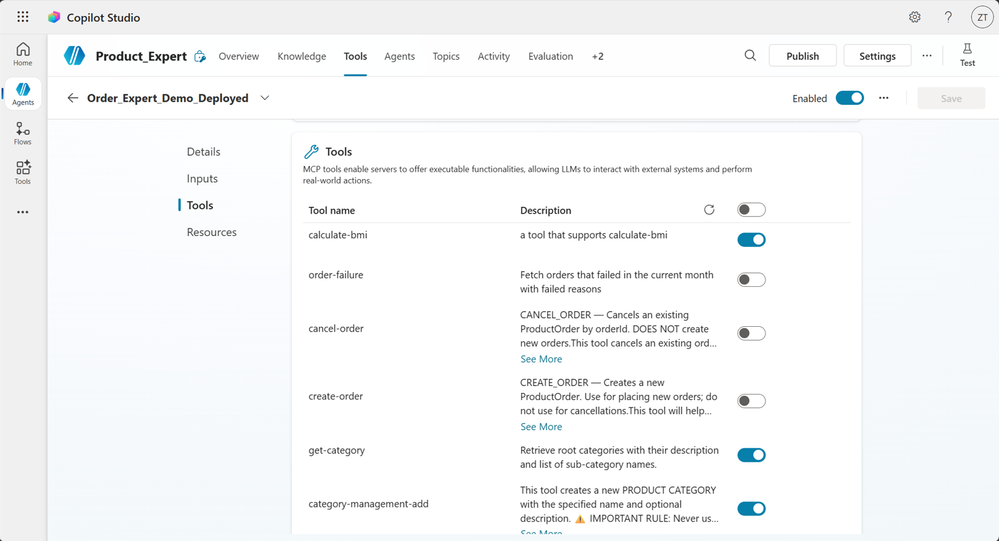The image size is (999, 541).
Task: Go to Home in the sidebar
Action: click(x=23, y=54)
